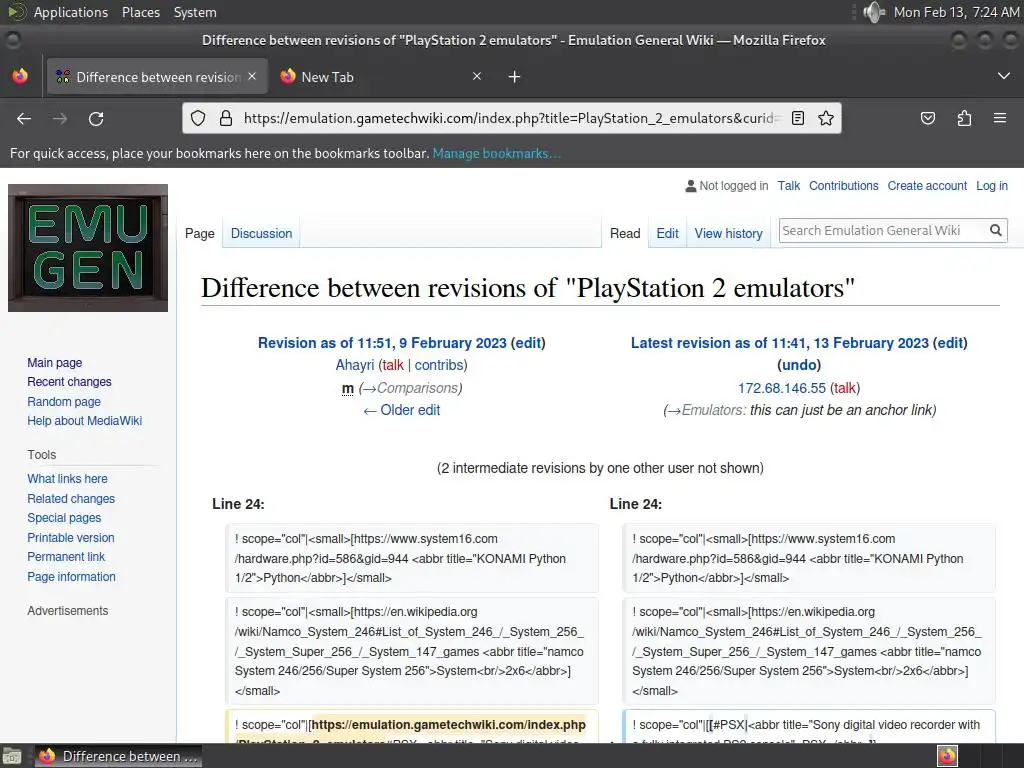Image resolution: width=1024 pixels, height=768 pixels.
Task: Open the Talk link in the user bar
Action: tap(788, 185)
